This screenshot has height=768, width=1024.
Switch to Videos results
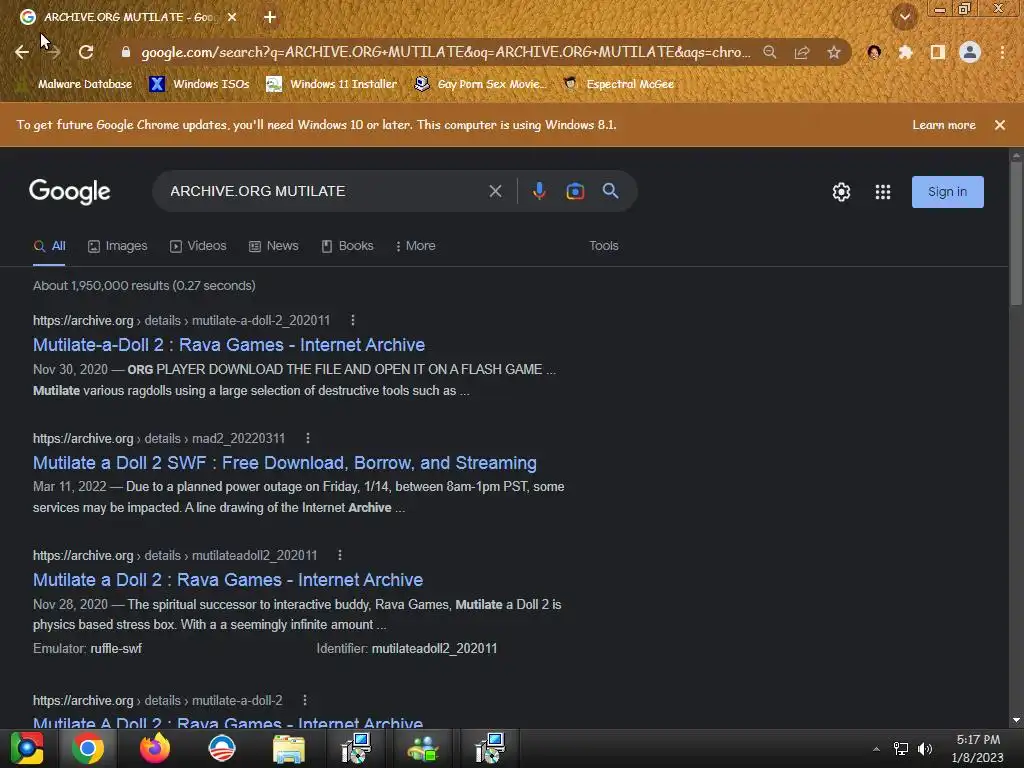[198, 246]
